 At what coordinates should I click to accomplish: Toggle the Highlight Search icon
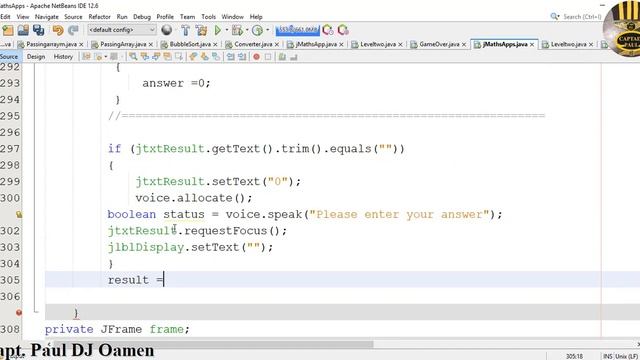[167, 57]
